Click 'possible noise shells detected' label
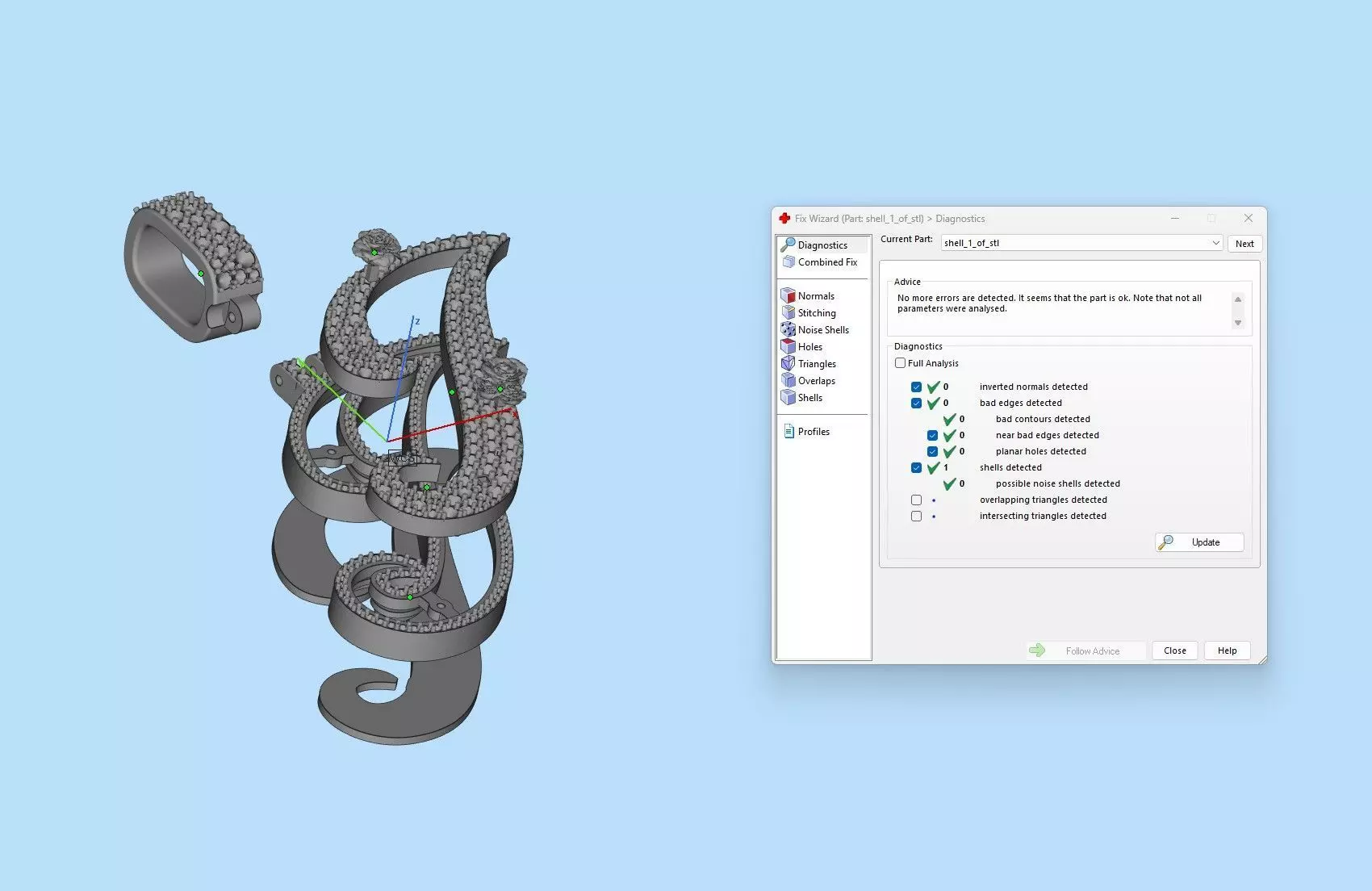 click(1057, 484)
